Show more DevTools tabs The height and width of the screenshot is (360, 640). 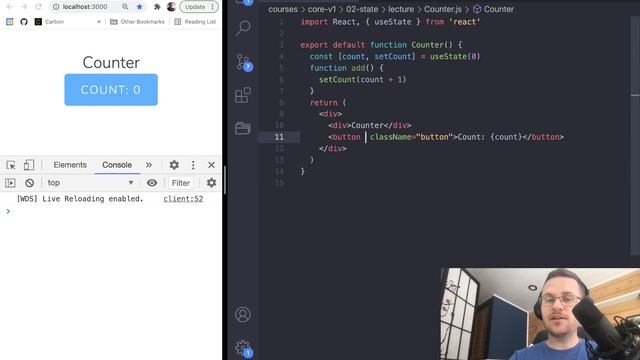149,165
